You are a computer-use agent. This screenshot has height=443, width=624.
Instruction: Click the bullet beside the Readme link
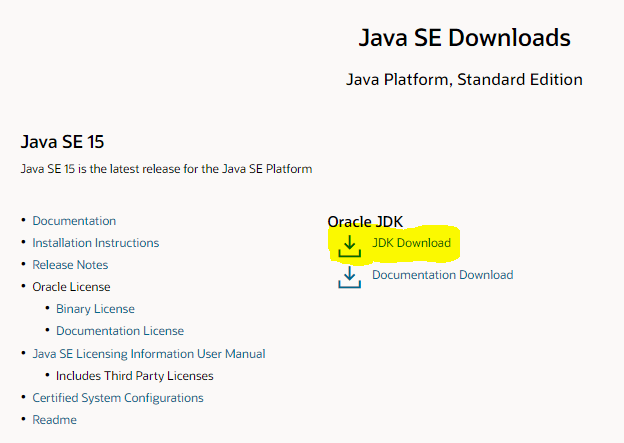(23, 419)
